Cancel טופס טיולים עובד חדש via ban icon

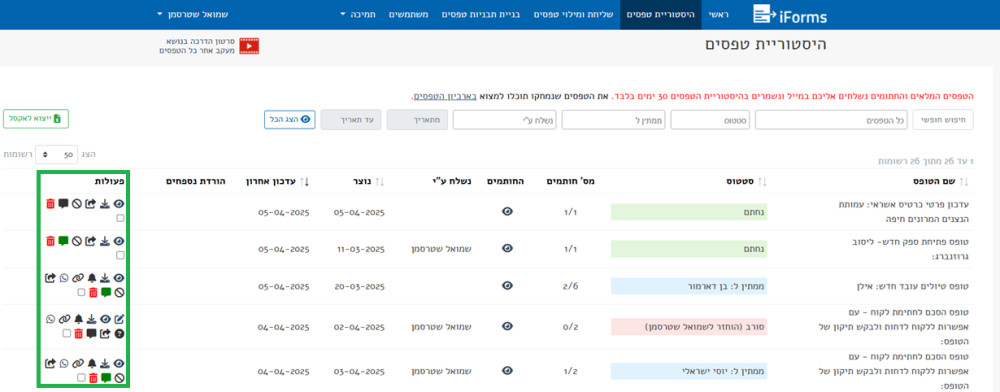tap(119, 293)
